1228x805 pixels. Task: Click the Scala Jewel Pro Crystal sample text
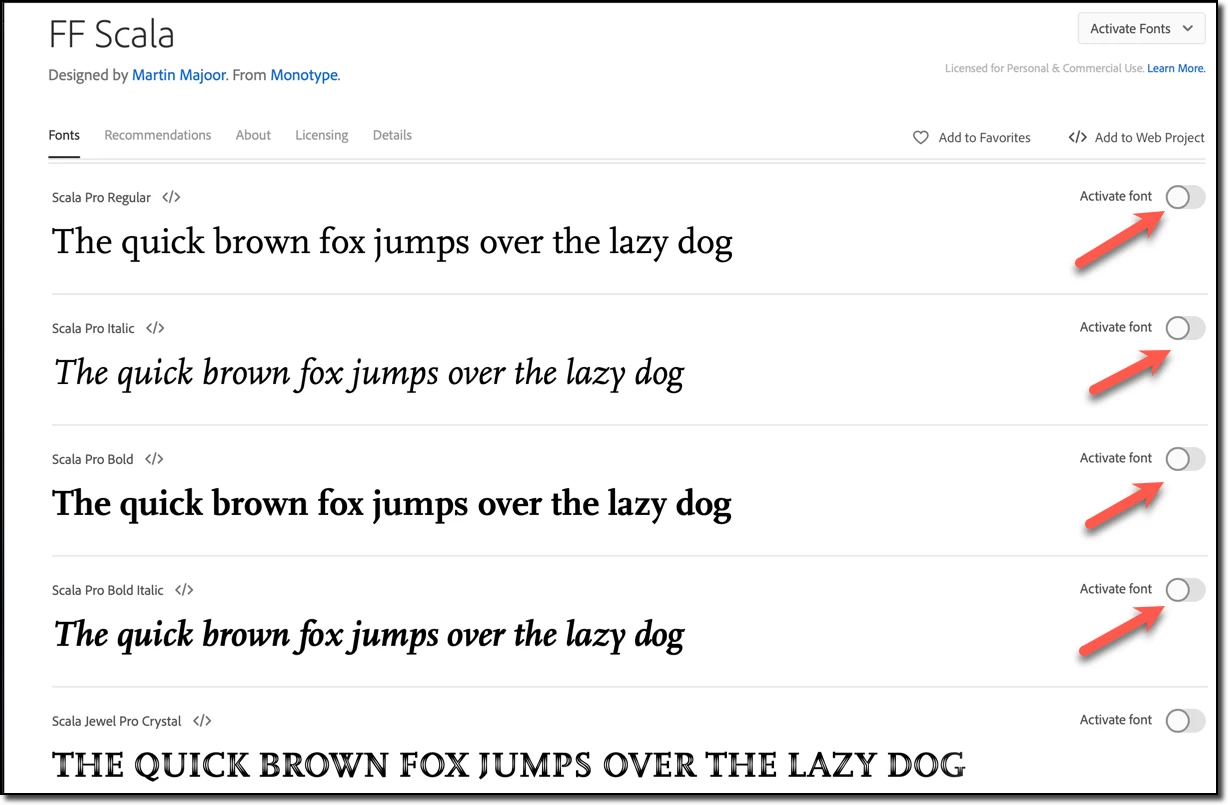(508, 765)
